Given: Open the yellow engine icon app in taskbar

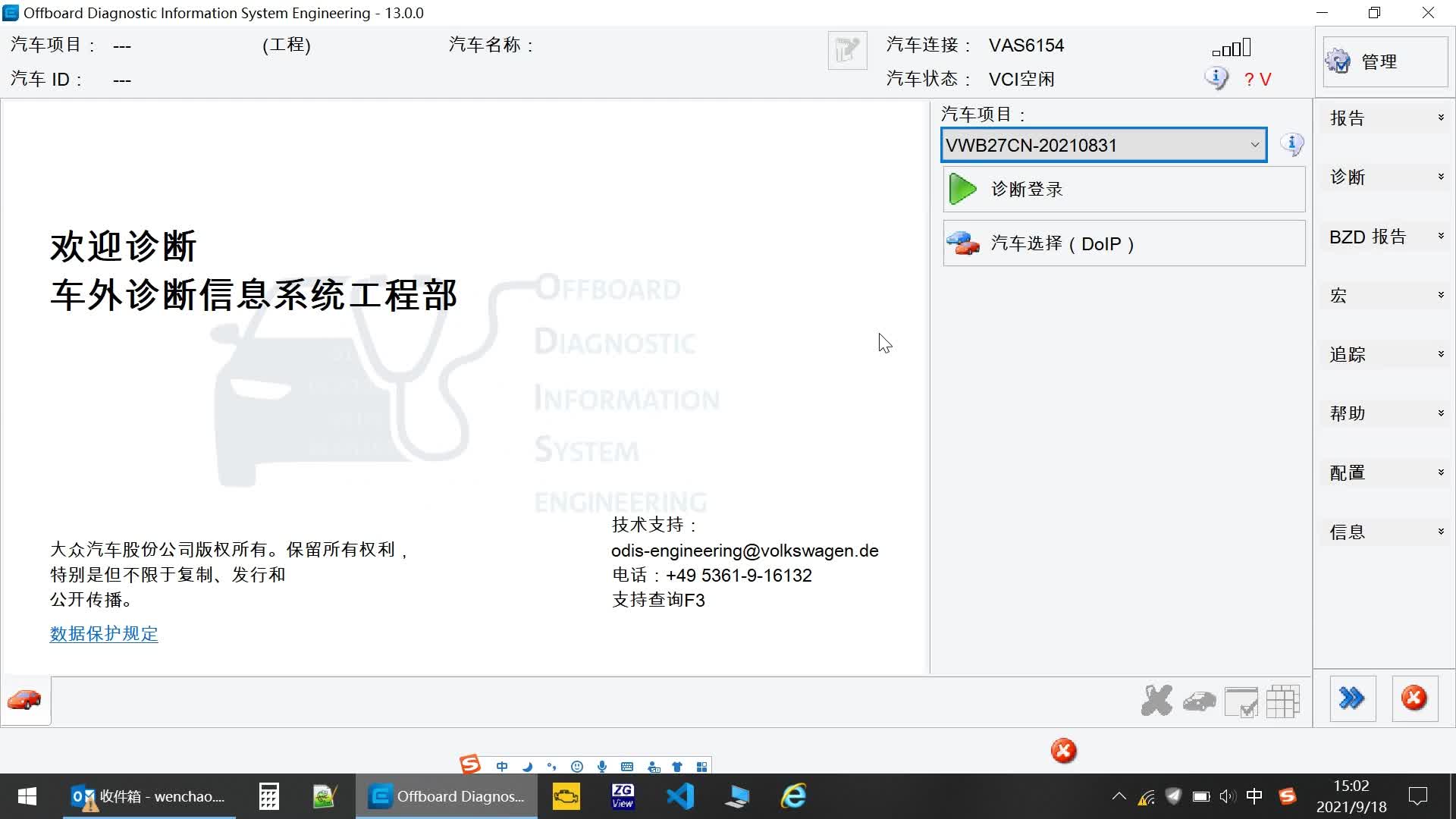Looking at the screenshot, I should point(566,796).
